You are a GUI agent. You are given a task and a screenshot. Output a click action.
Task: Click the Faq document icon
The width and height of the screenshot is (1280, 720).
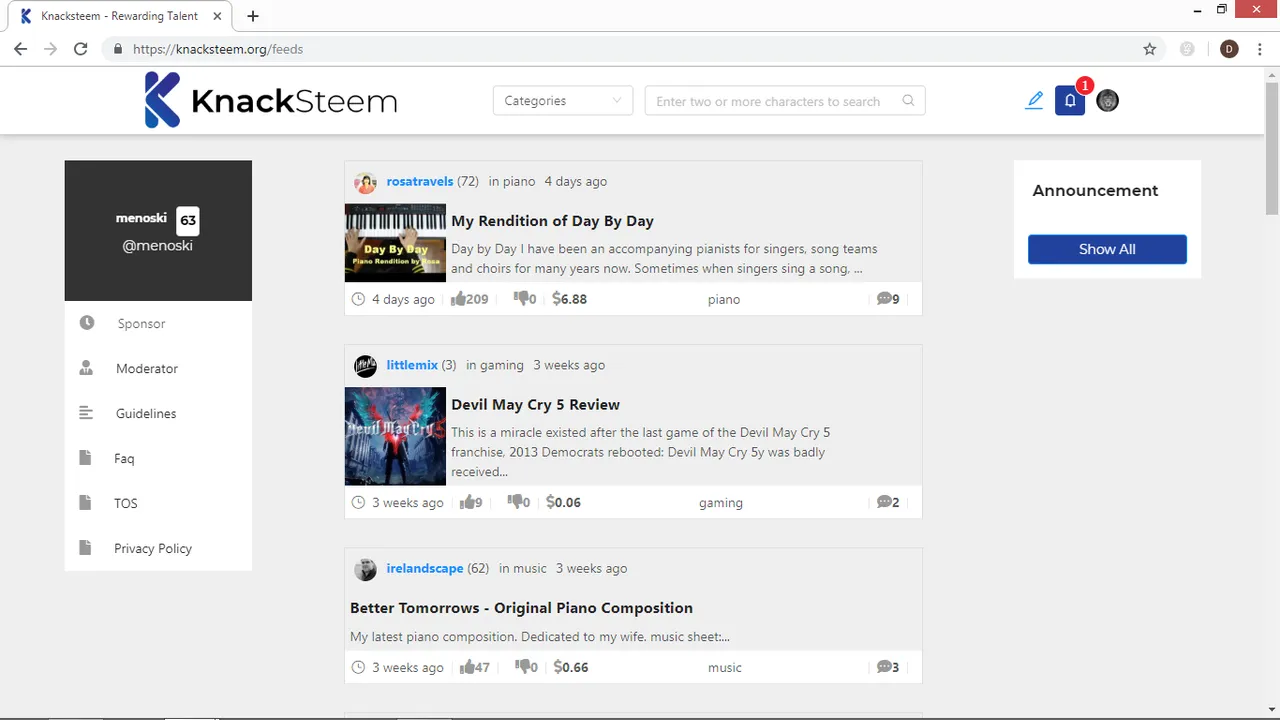85,458
